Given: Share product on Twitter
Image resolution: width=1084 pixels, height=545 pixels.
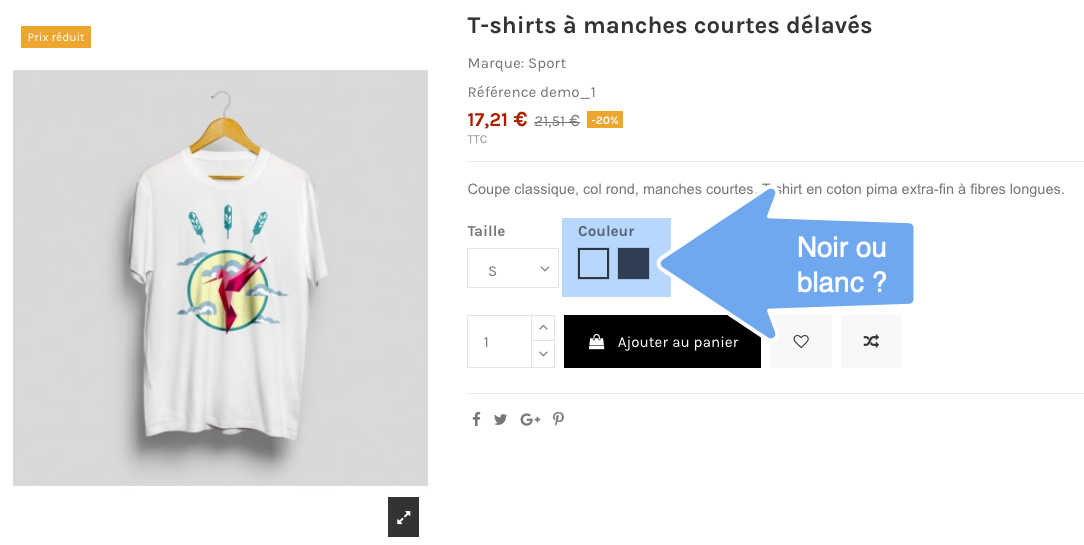Looking at the screenshot, I should pyautogui.click(x=501, y=420).
